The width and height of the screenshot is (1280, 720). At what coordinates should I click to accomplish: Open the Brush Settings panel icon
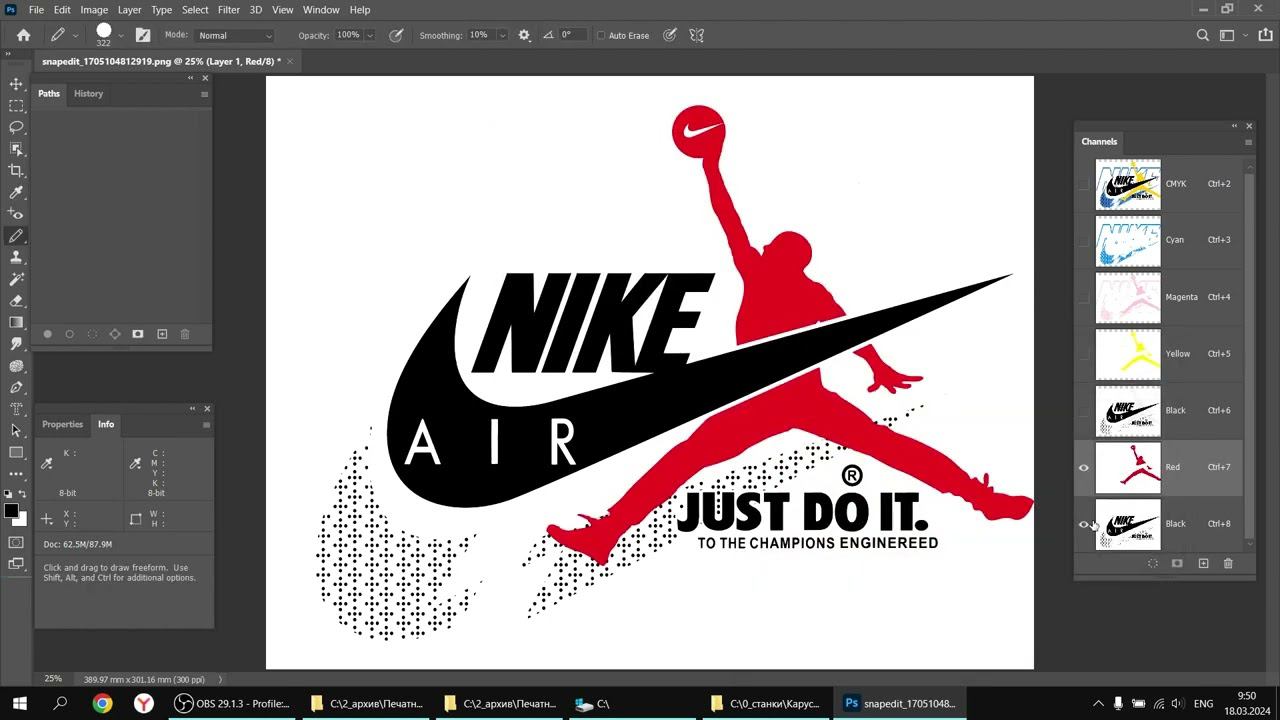click(x=143, y=35)
